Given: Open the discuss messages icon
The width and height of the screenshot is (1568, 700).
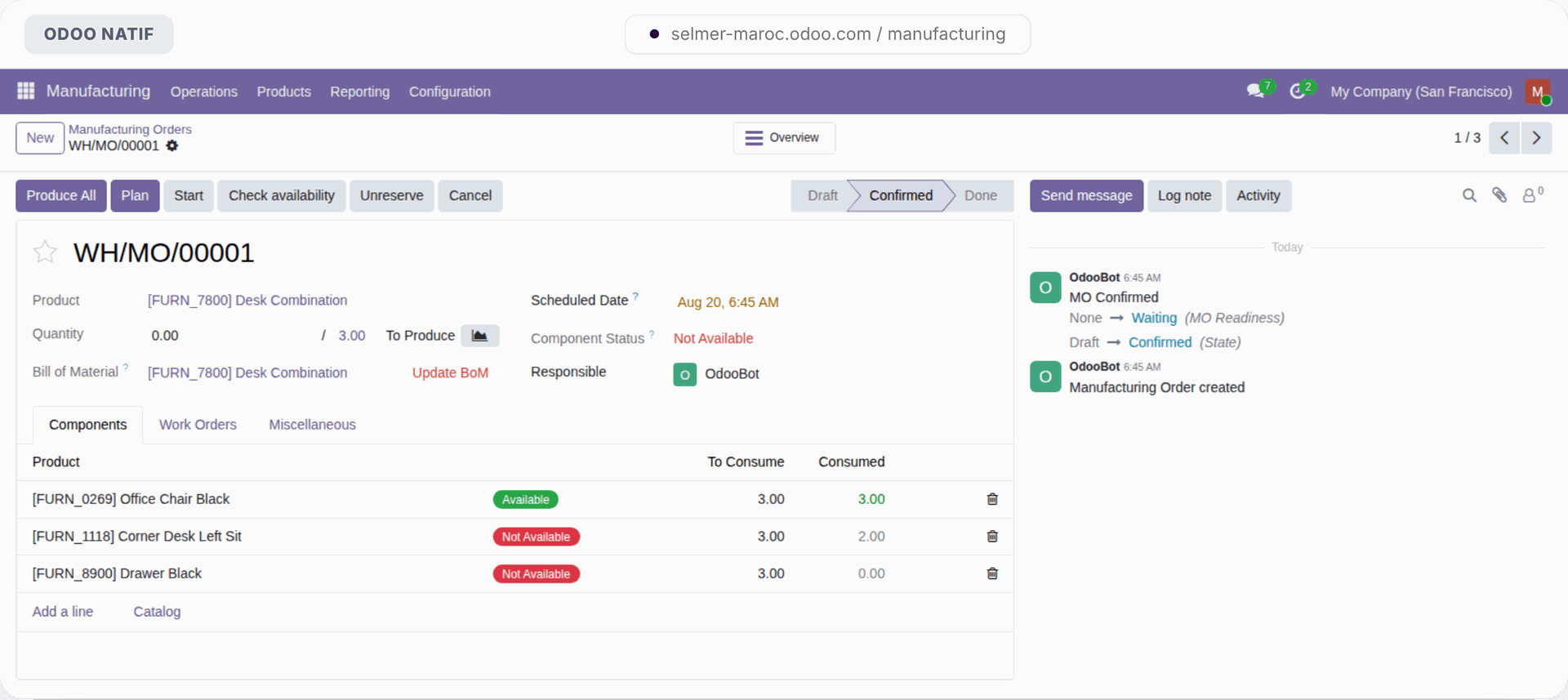Looking at the screenshot, I should click(1256, 91).
